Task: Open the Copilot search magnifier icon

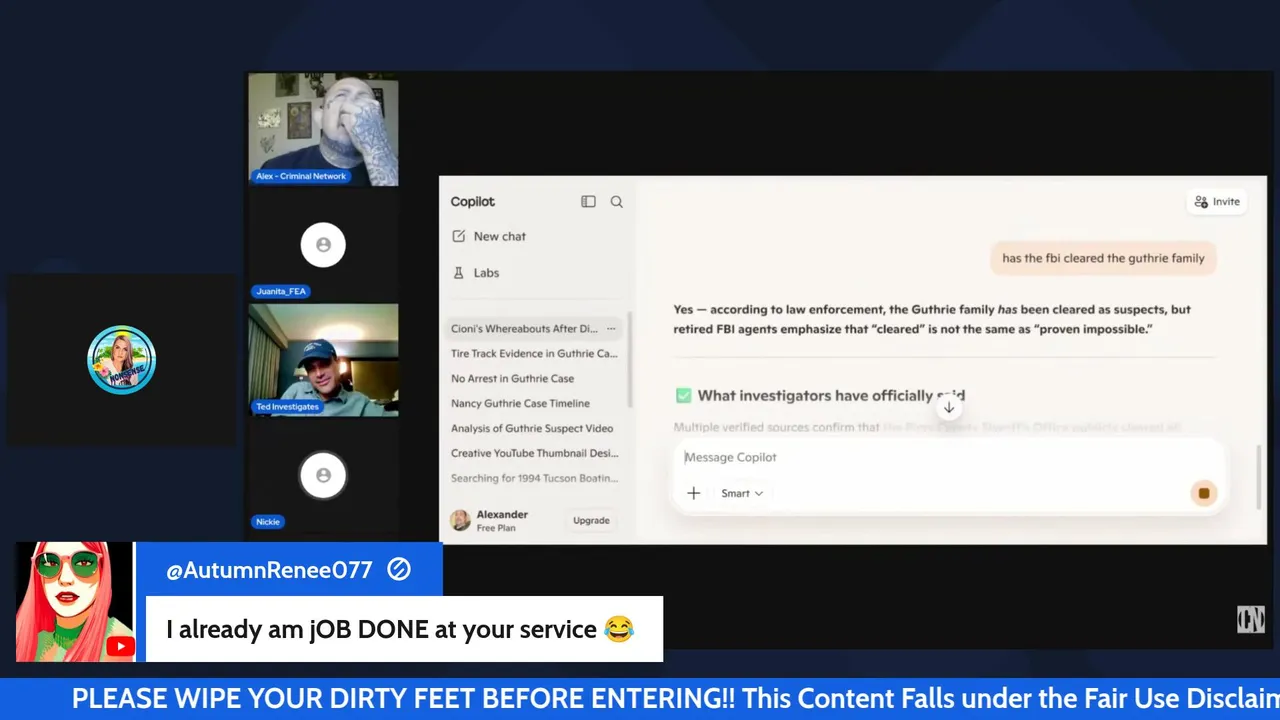Action: [617, 202]
